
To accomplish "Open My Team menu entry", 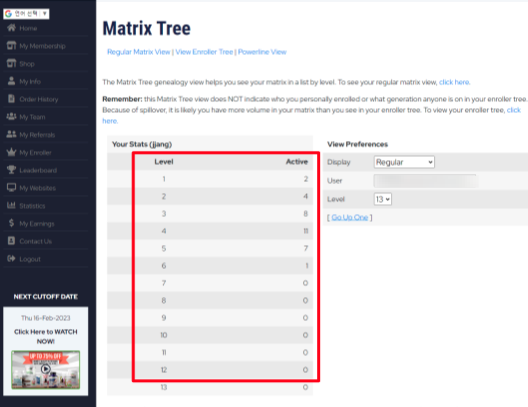I will point(32,117).
